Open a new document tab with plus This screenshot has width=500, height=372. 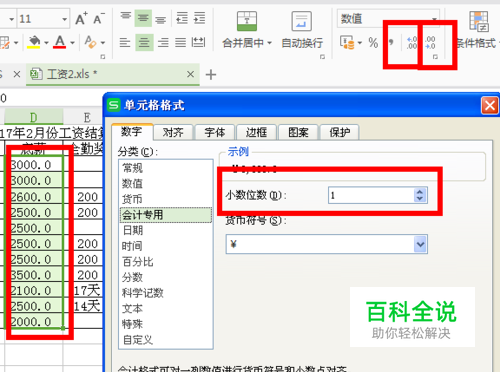click(211, 74)
